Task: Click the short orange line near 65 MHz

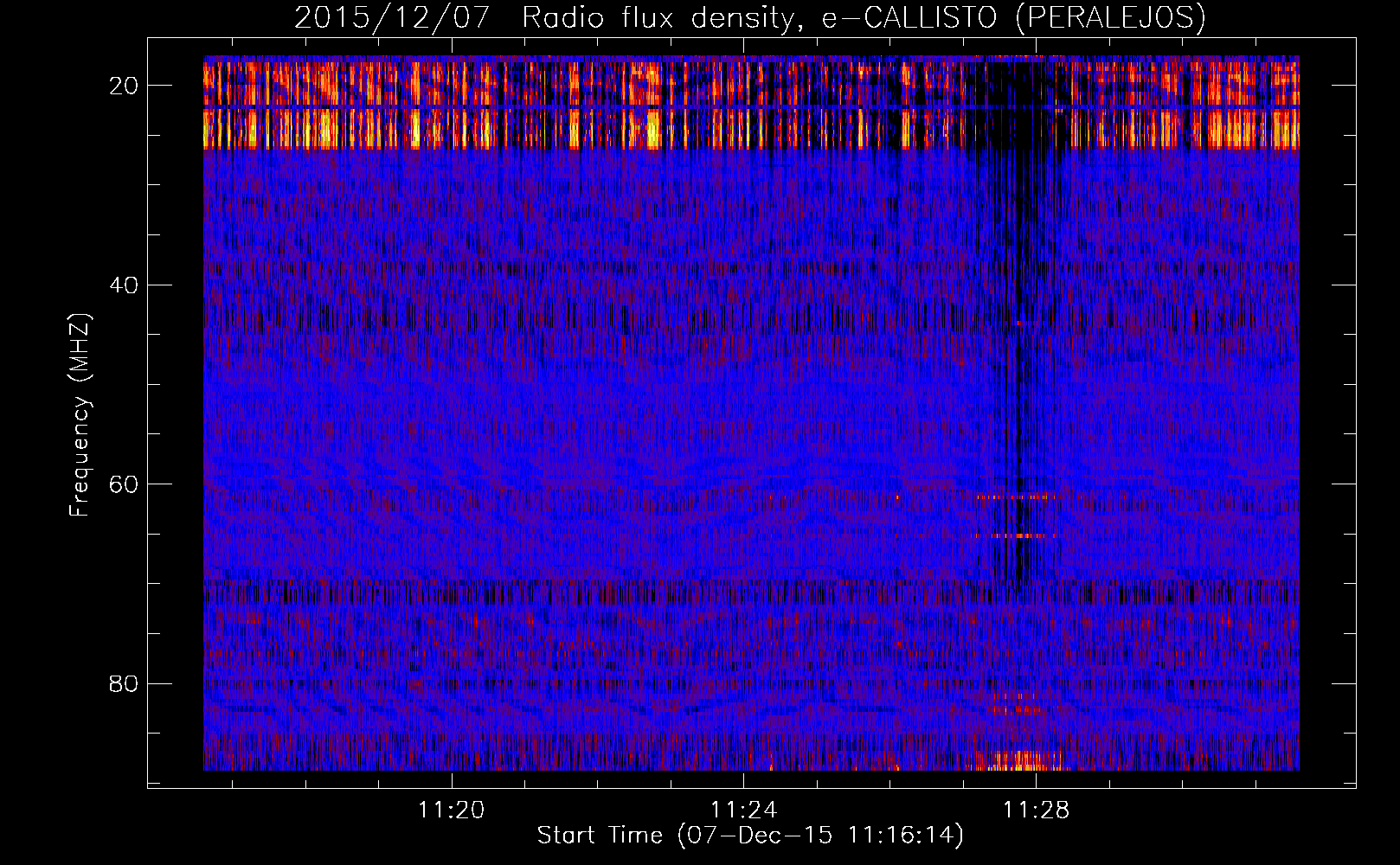Action: click(x=1014, y=536)
